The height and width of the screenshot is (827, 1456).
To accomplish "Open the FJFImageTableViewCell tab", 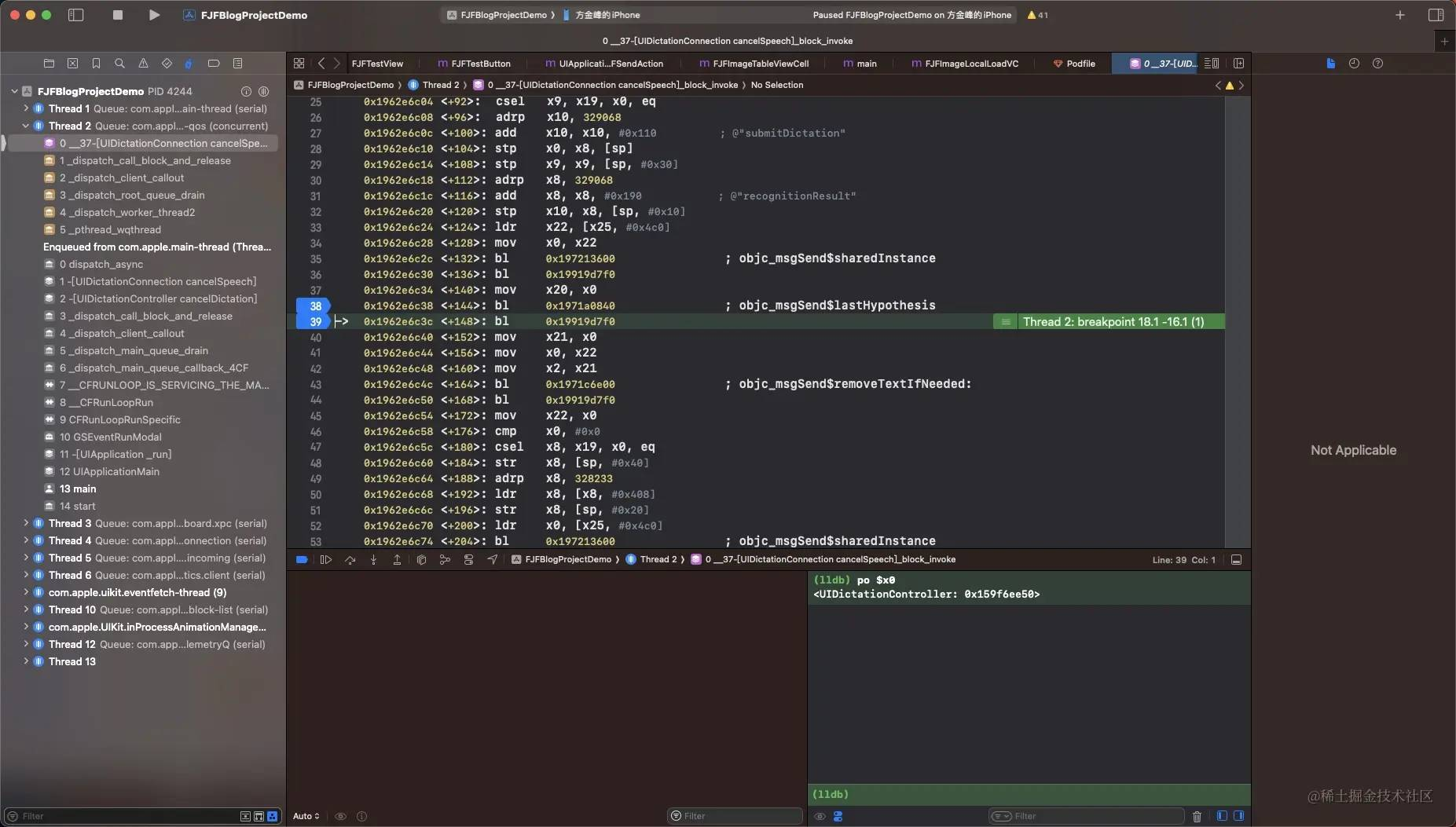I will (x=754, y=64).
